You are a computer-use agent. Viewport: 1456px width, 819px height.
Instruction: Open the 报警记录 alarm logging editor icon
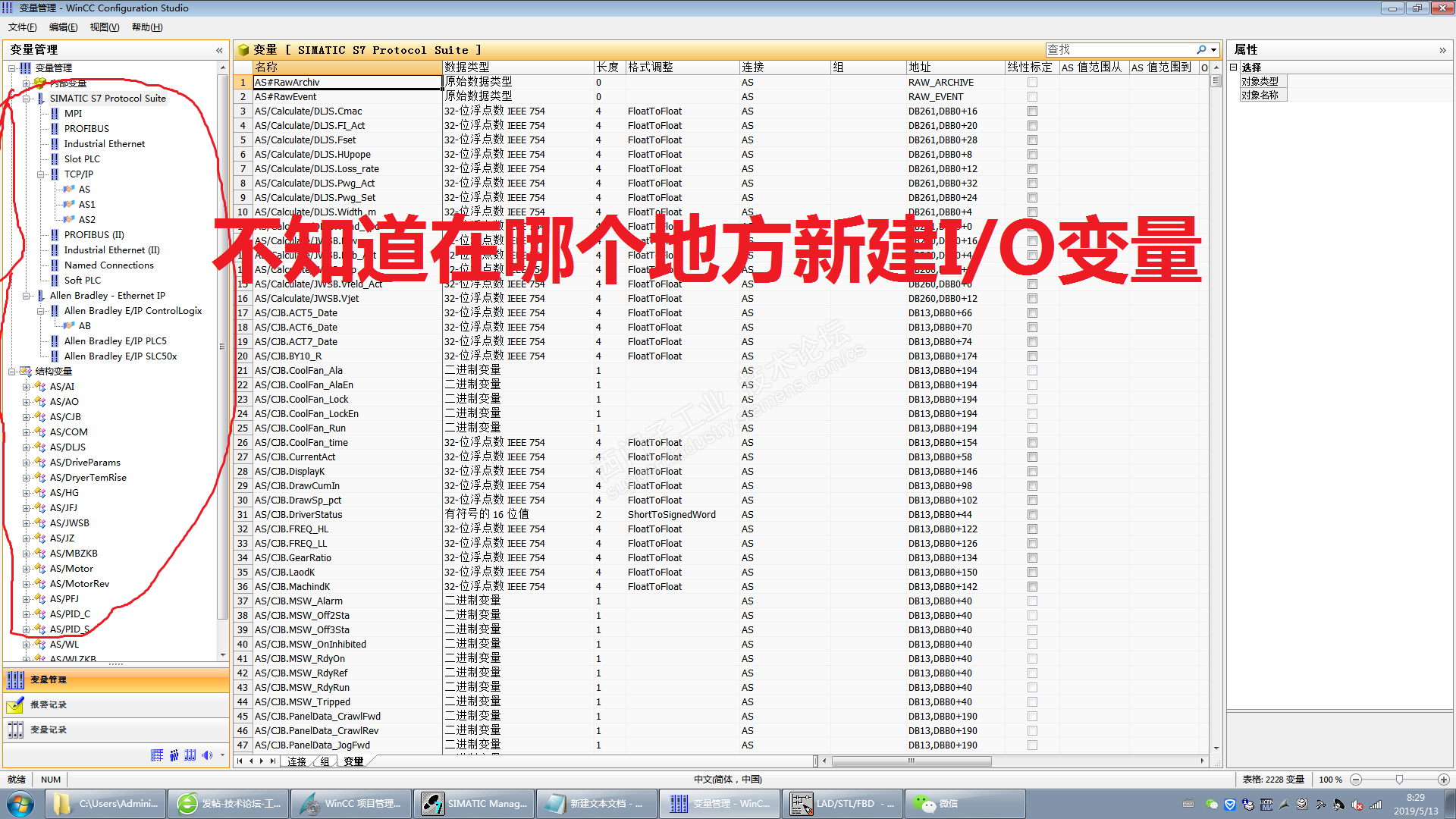pyautogui.click(x=15, y=705)
